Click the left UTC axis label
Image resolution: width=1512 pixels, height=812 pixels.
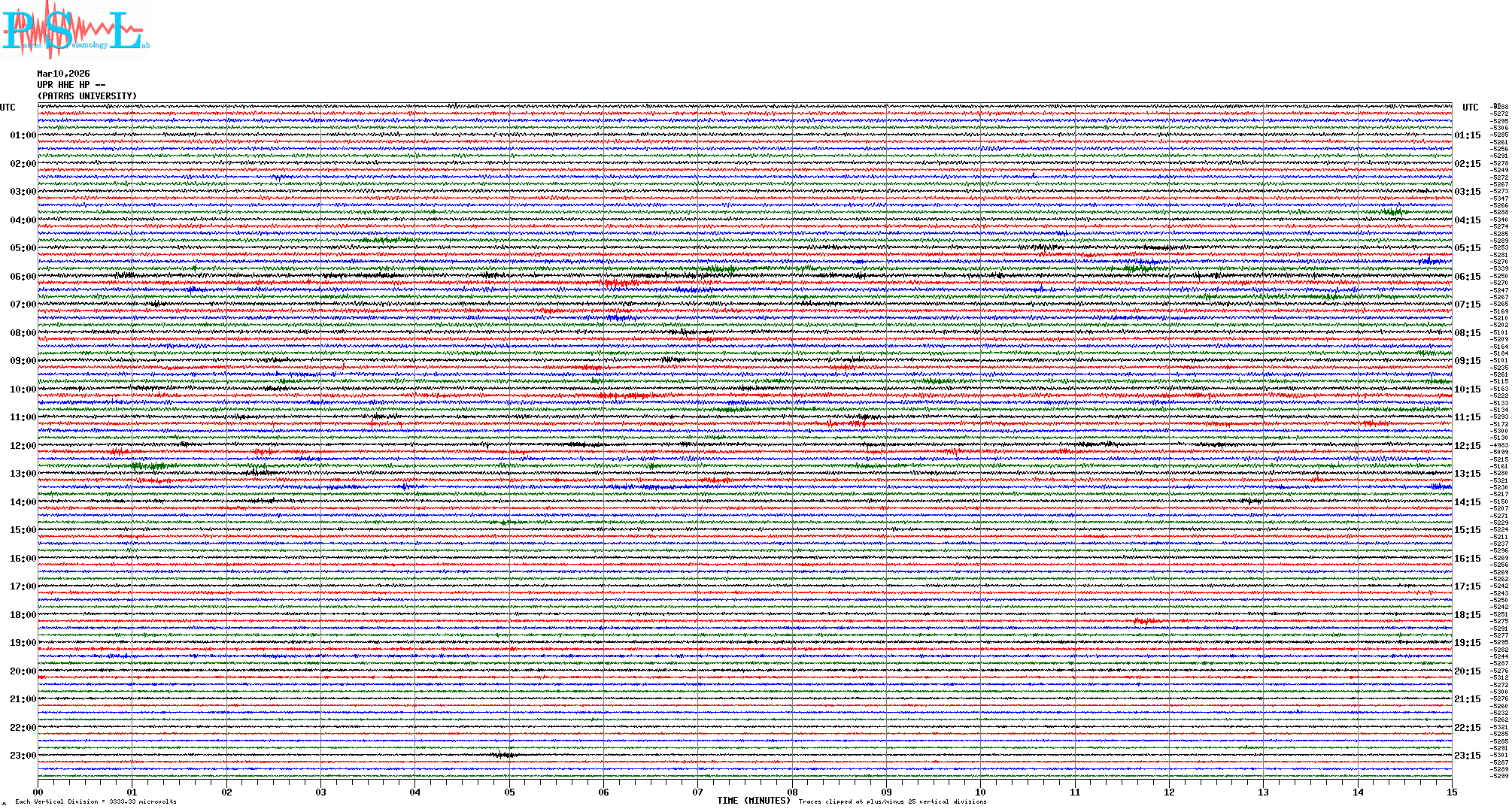[8, 108]
